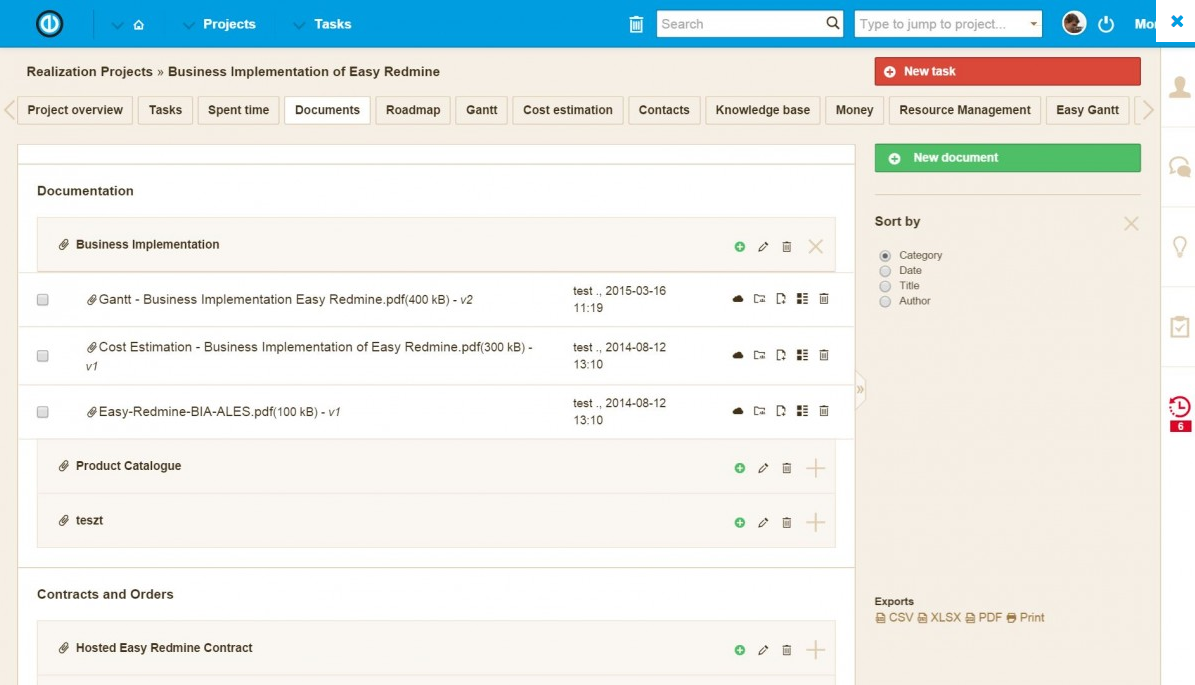Open the user sidebar icon
This screenshot has height=685, width=1195.
click(1180, 87)
